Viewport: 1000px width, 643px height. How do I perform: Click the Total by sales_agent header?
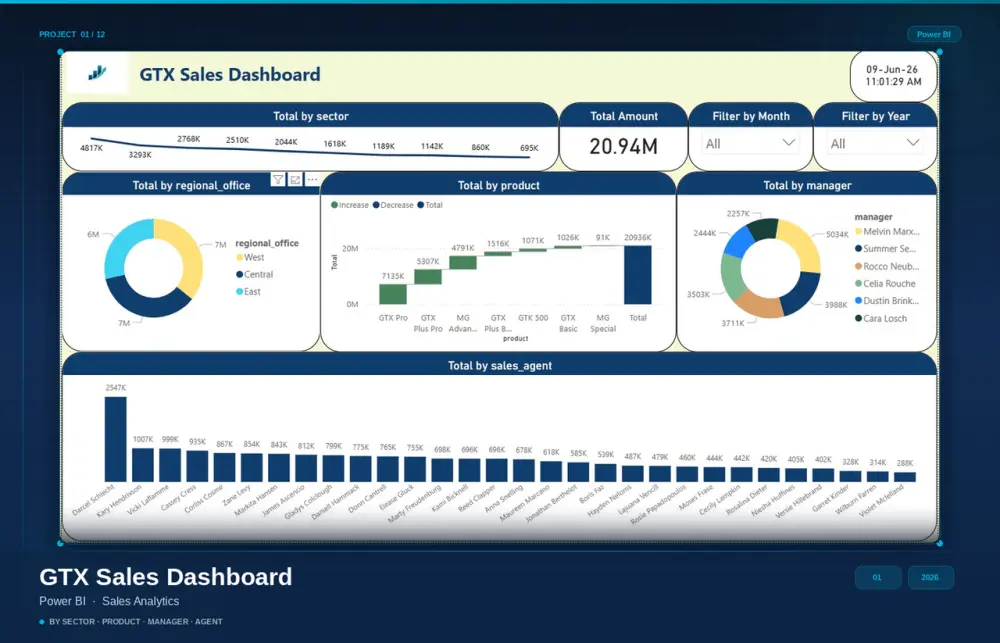click(x=499, y=366)
